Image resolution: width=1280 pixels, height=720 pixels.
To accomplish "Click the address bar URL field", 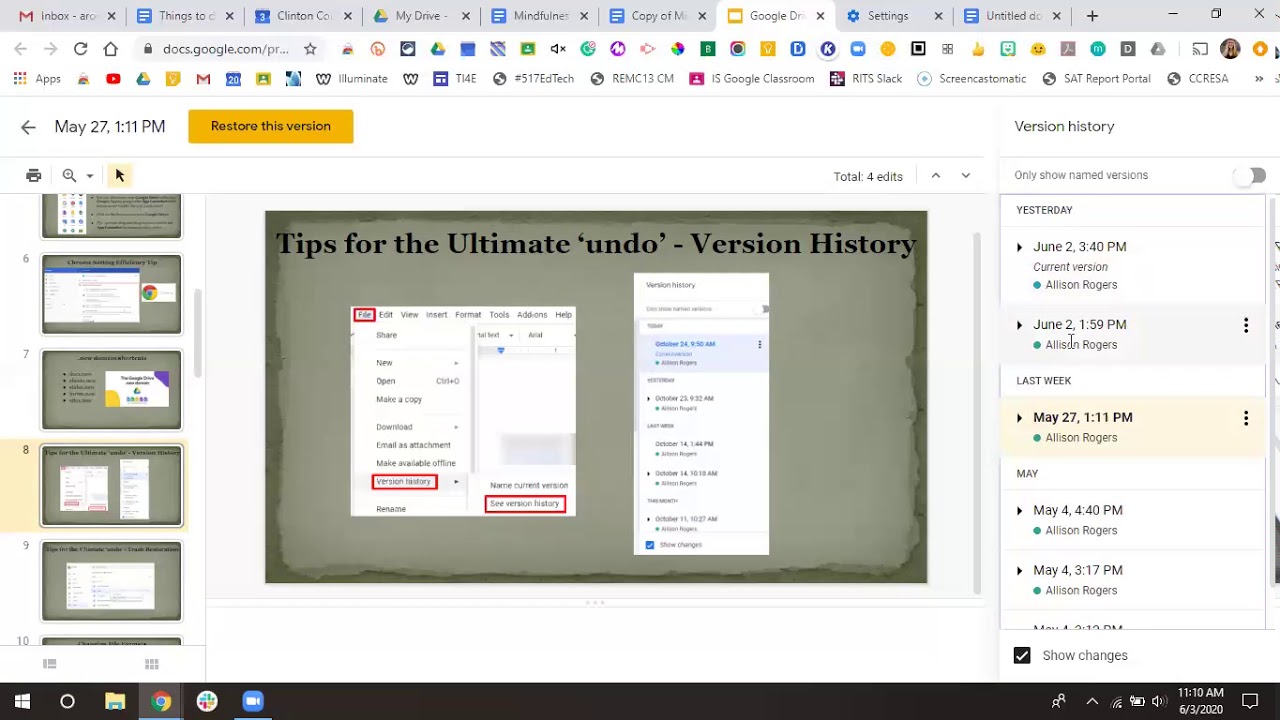I will tap(226, 49).
